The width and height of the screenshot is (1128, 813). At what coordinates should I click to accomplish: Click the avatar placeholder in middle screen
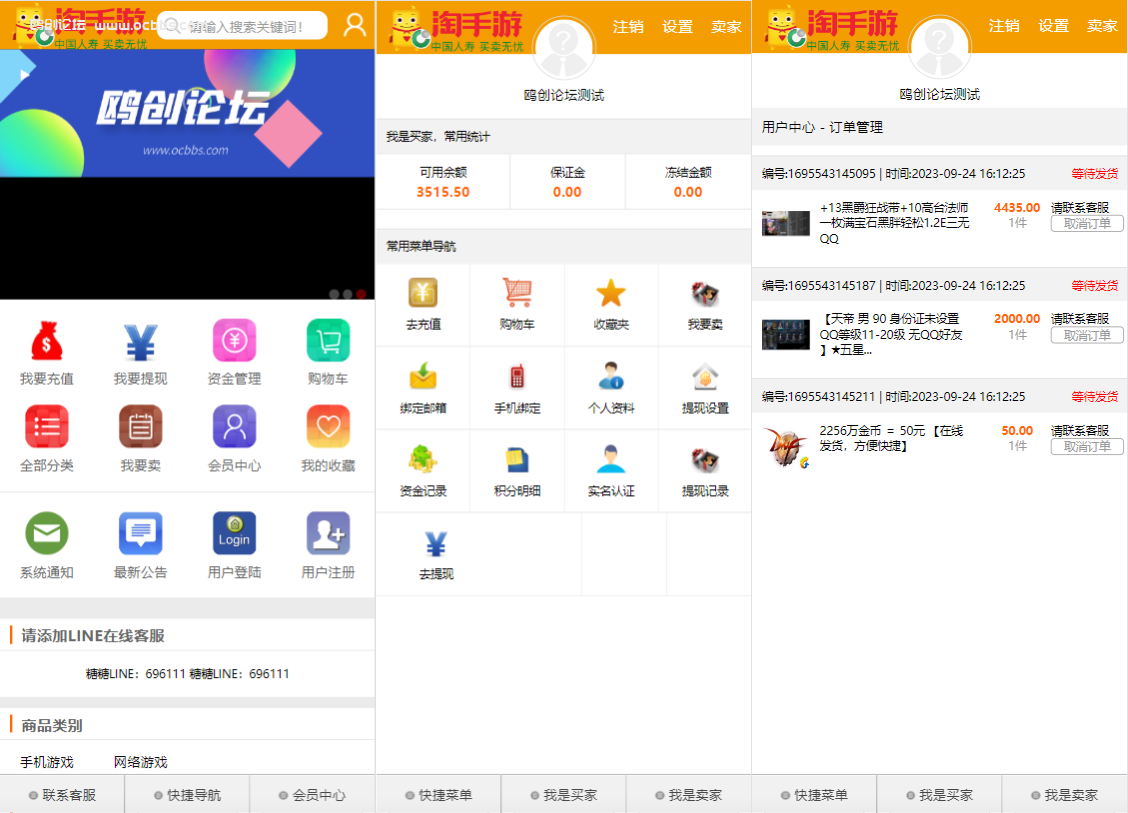click(564, 48)
